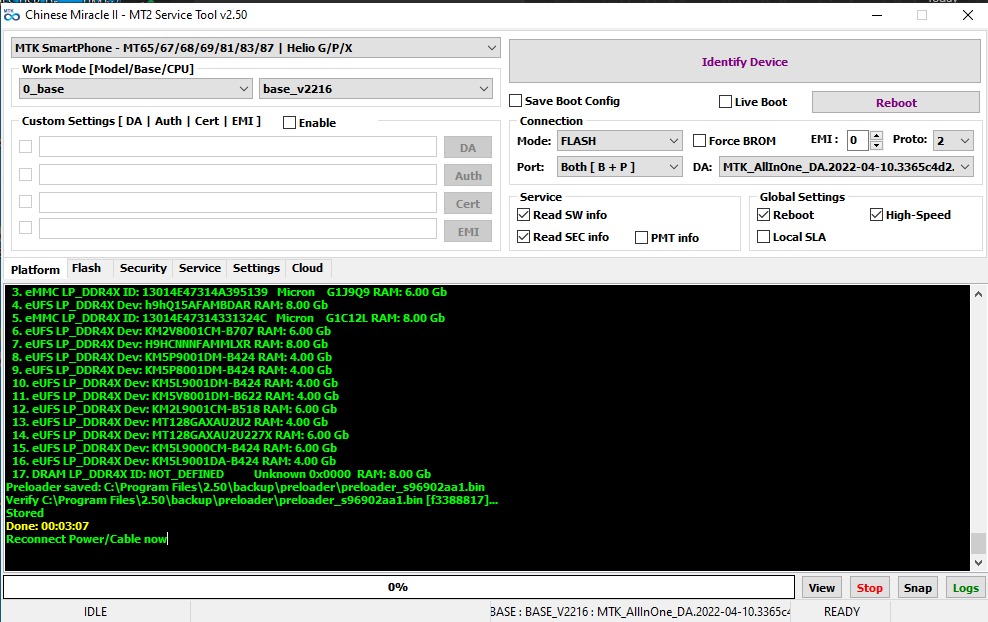
Task: Increase EMI value with up arrow
Action: tap(876, 135)
